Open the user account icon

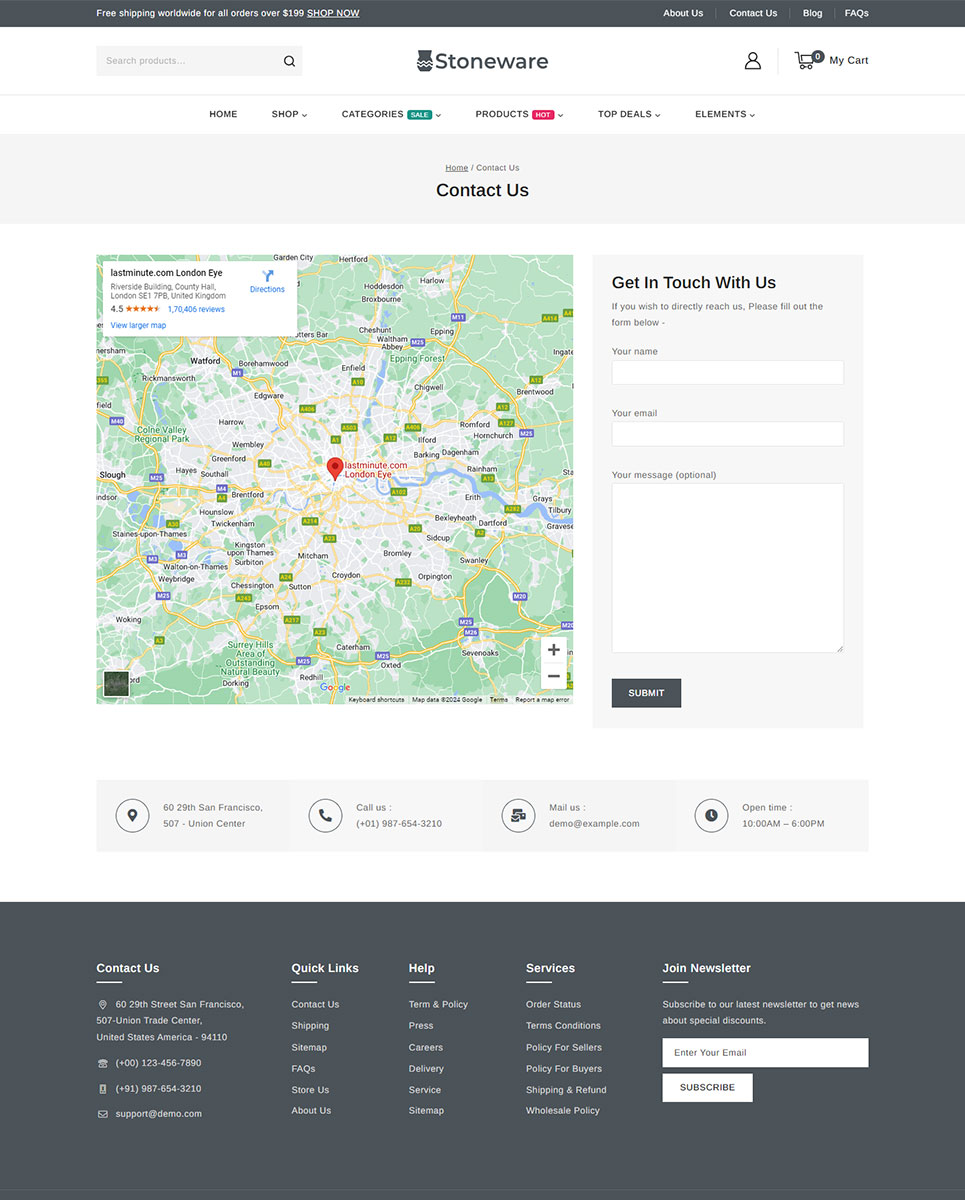(x=752, y=61)
